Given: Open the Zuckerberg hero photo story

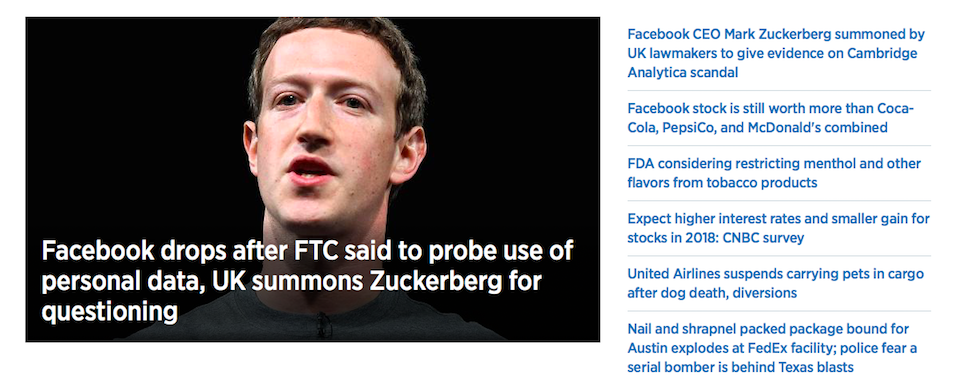Looking at the screenshot, I should pyautogui.click(x=313, y=179).
